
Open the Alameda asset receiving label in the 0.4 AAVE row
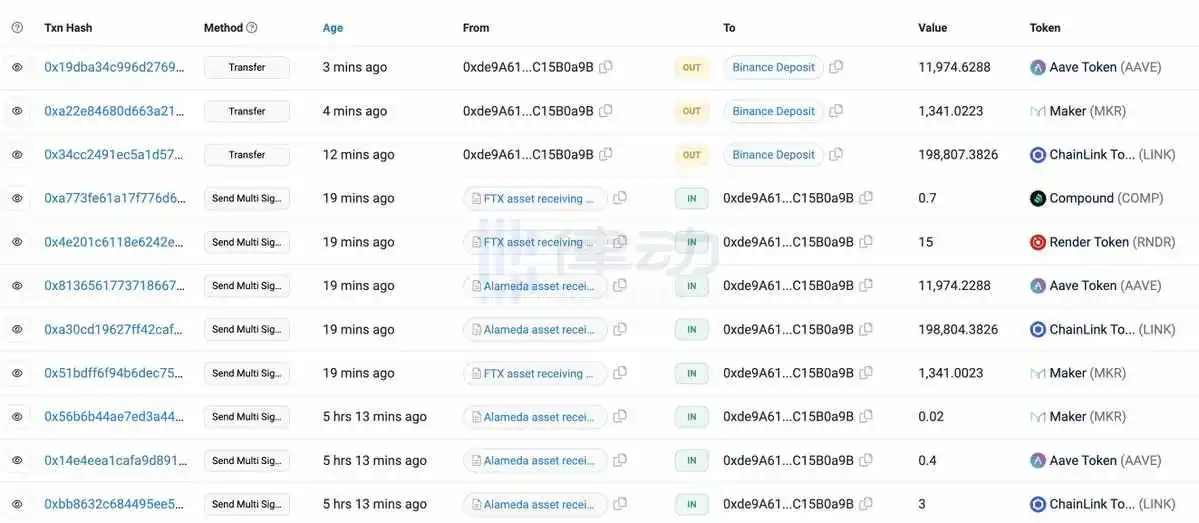[535, 460]
